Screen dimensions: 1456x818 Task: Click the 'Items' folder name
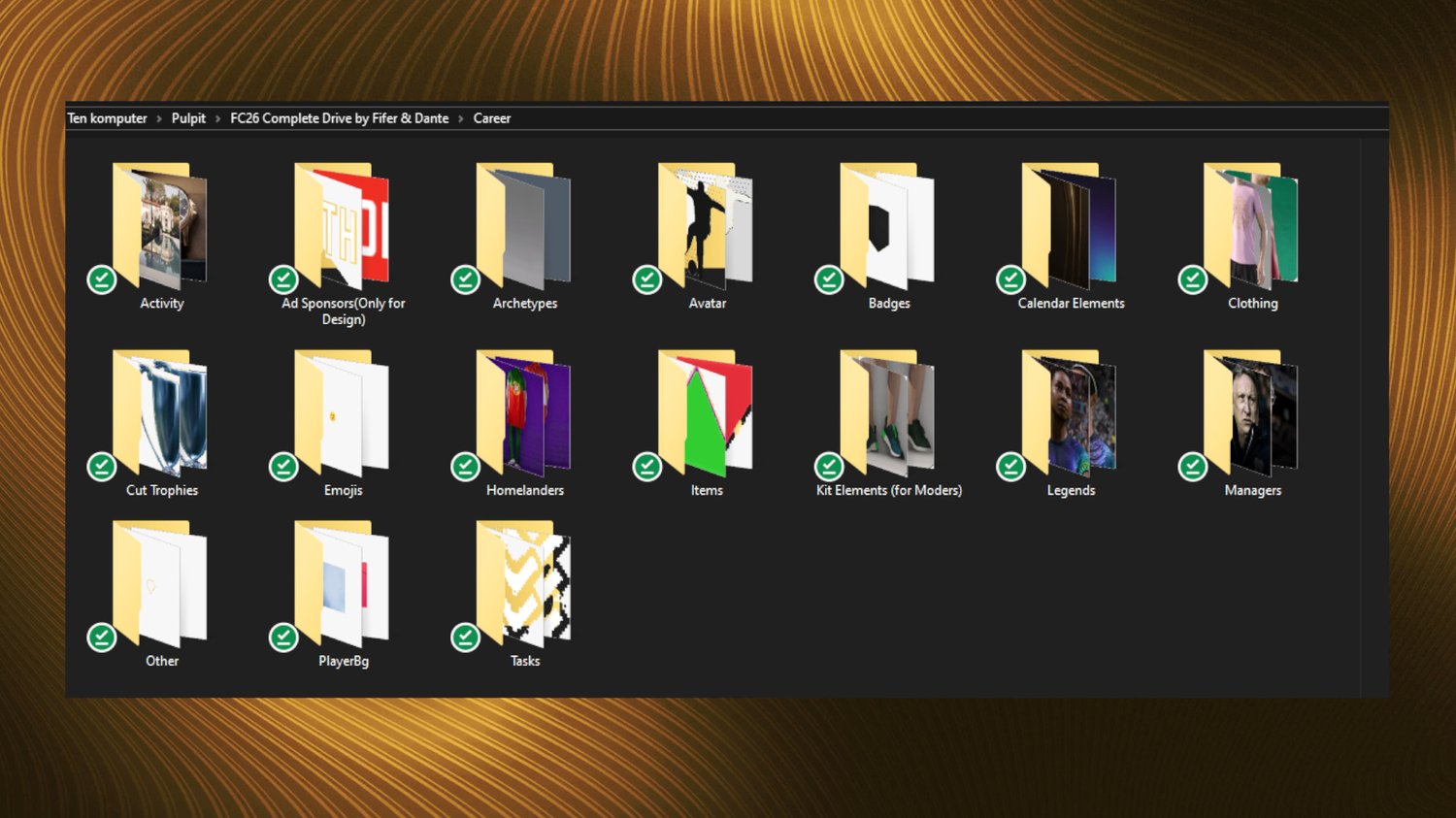point(707,491)
